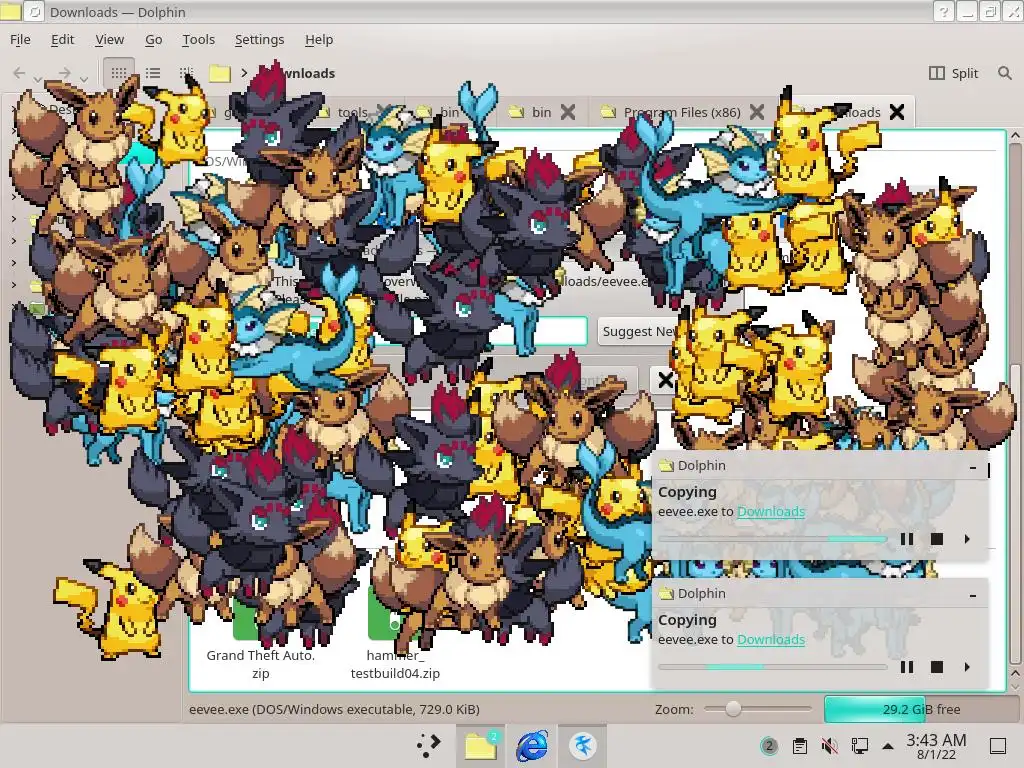Open the View menu
The image size is (1024, 768).
109,40
